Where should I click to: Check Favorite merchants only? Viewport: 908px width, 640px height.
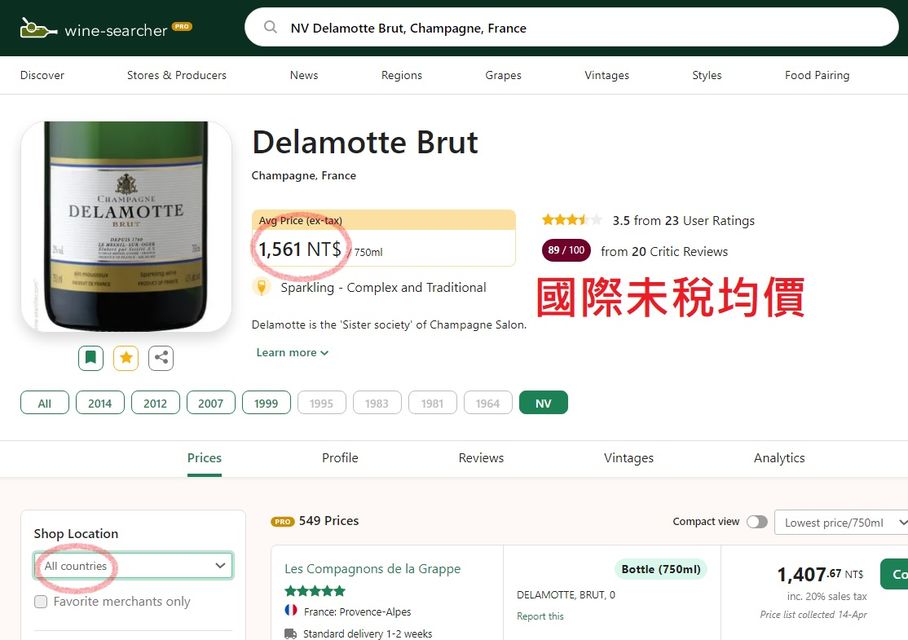pyautogui.click(x=41, y=601)
